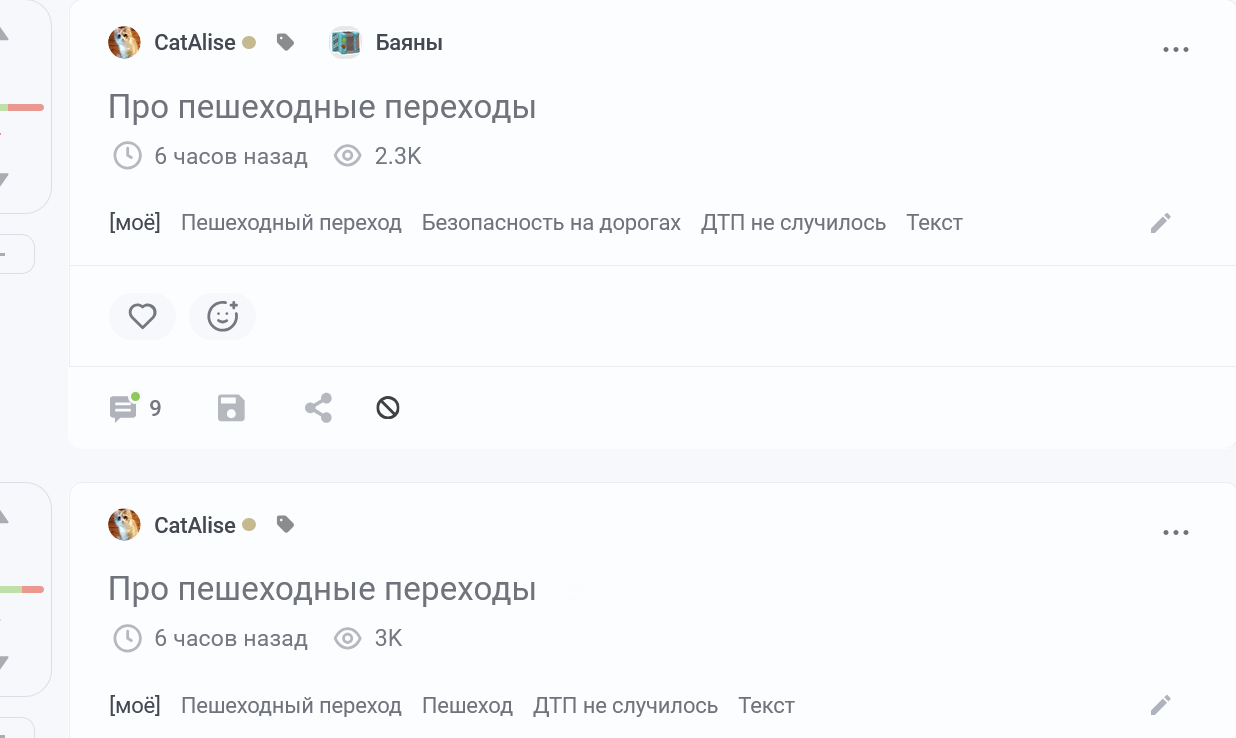Open comments of the first post showing 9
The image size is (1236, 738).
(x=135, y=408)
